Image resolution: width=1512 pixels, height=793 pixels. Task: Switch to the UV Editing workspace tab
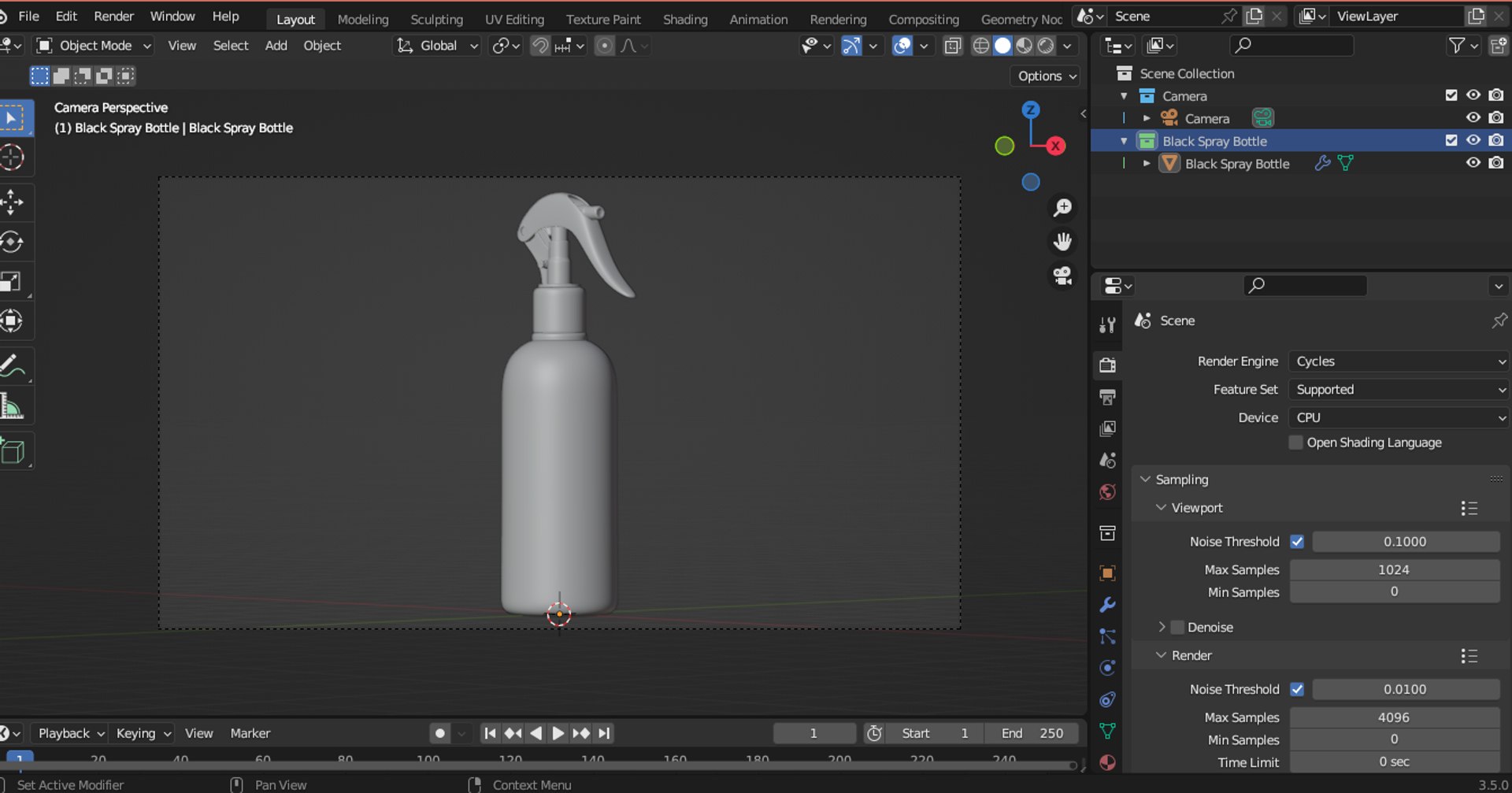pyautogui.click(x=514, y=20)
